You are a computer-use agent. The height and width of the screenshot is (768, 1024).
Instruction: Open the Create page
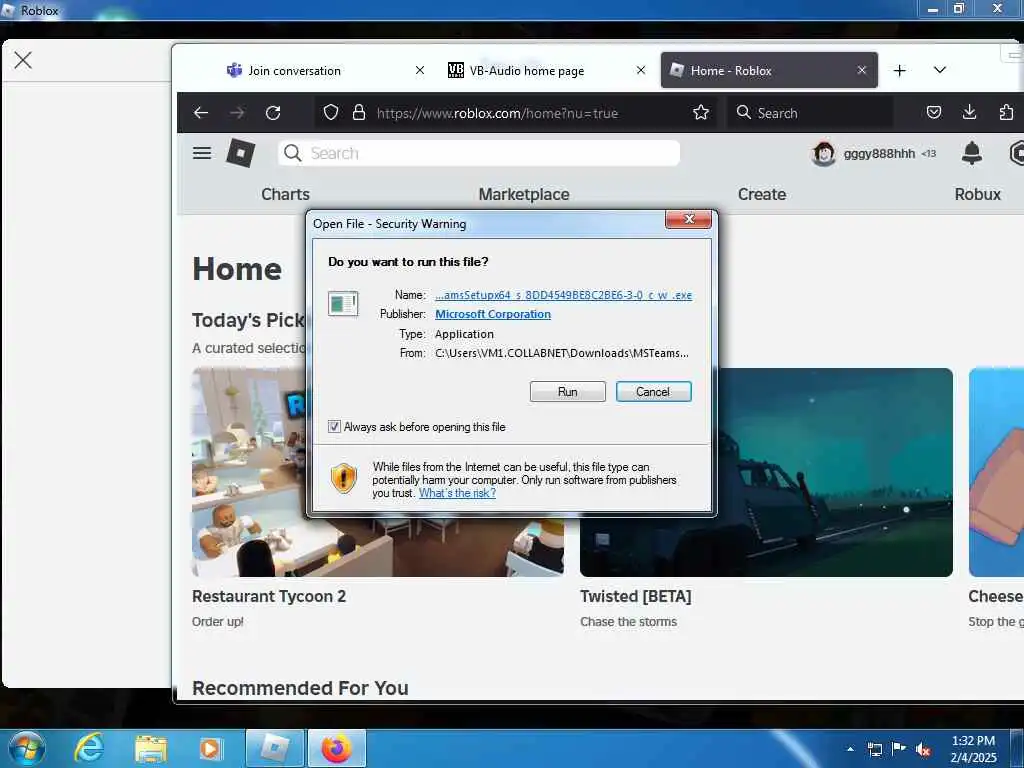[761, 194]
